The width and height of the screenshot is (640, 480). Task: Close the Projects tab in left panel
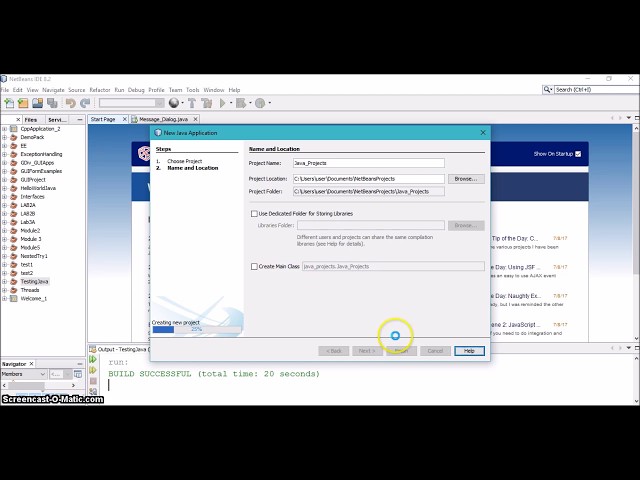tap(18, 120)
